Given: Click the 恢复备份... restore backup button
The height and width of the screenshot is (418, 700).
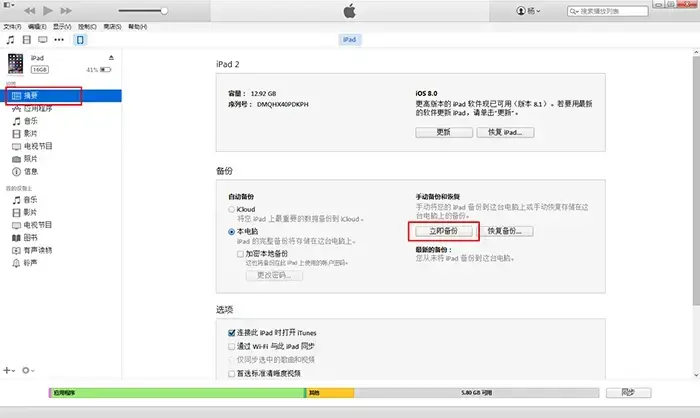Looking at the screenshot, I should 504,231.
